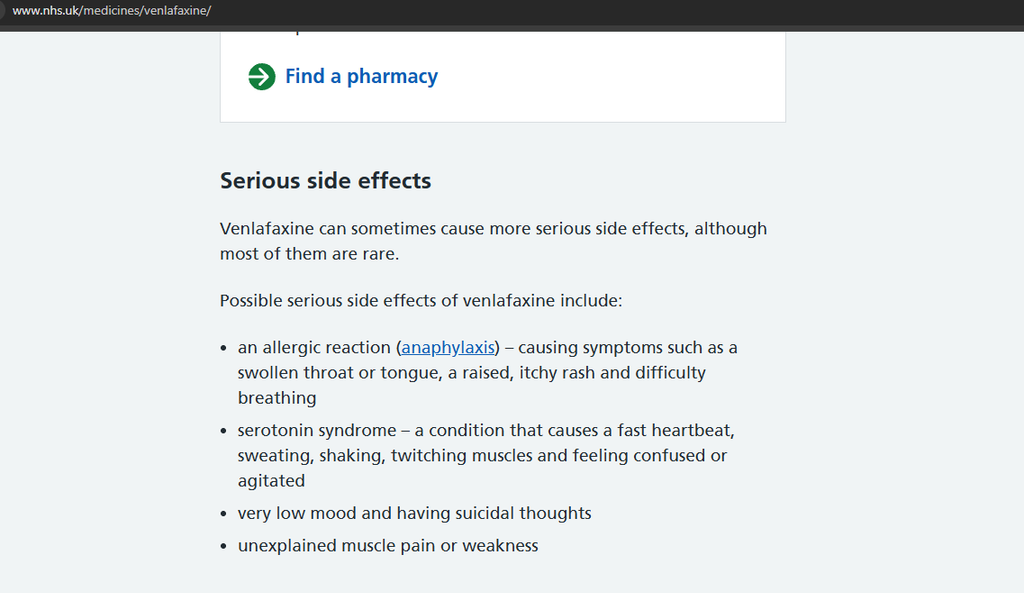The height and width of the screenshot is (593, 1024).
Task: Click the white card containing Find a pharmacy
Action: click(x=503, y=77)
